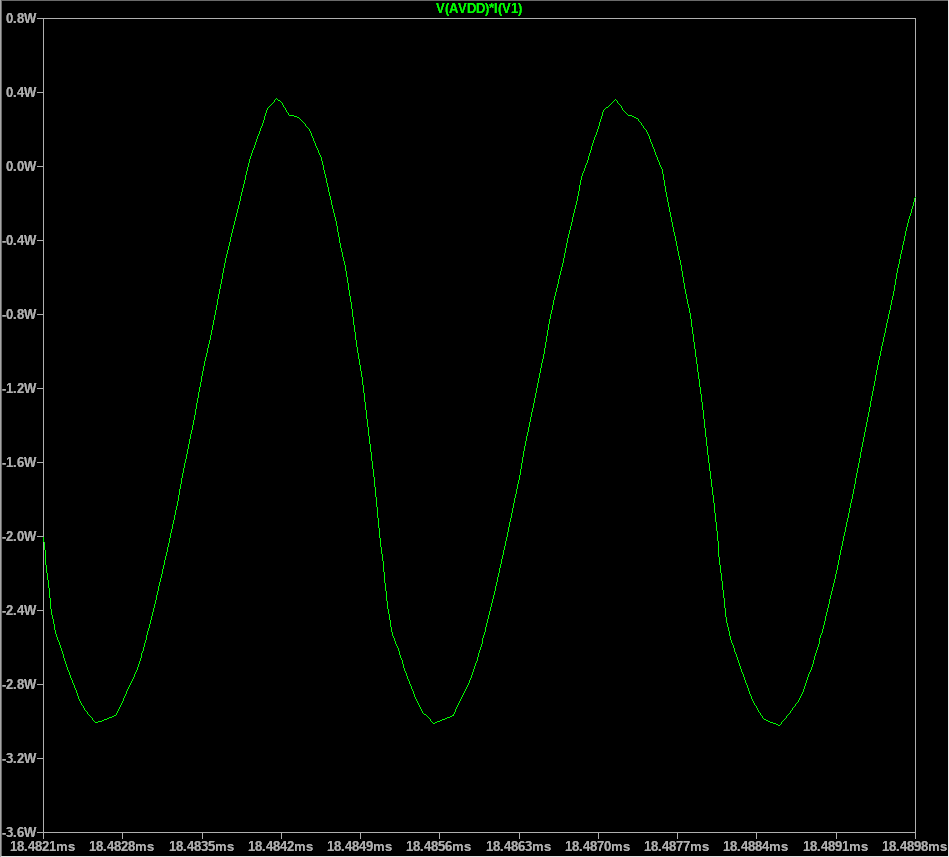
Task: Click the 0.4W vertical axis label
Action: (x=21, y=92)
